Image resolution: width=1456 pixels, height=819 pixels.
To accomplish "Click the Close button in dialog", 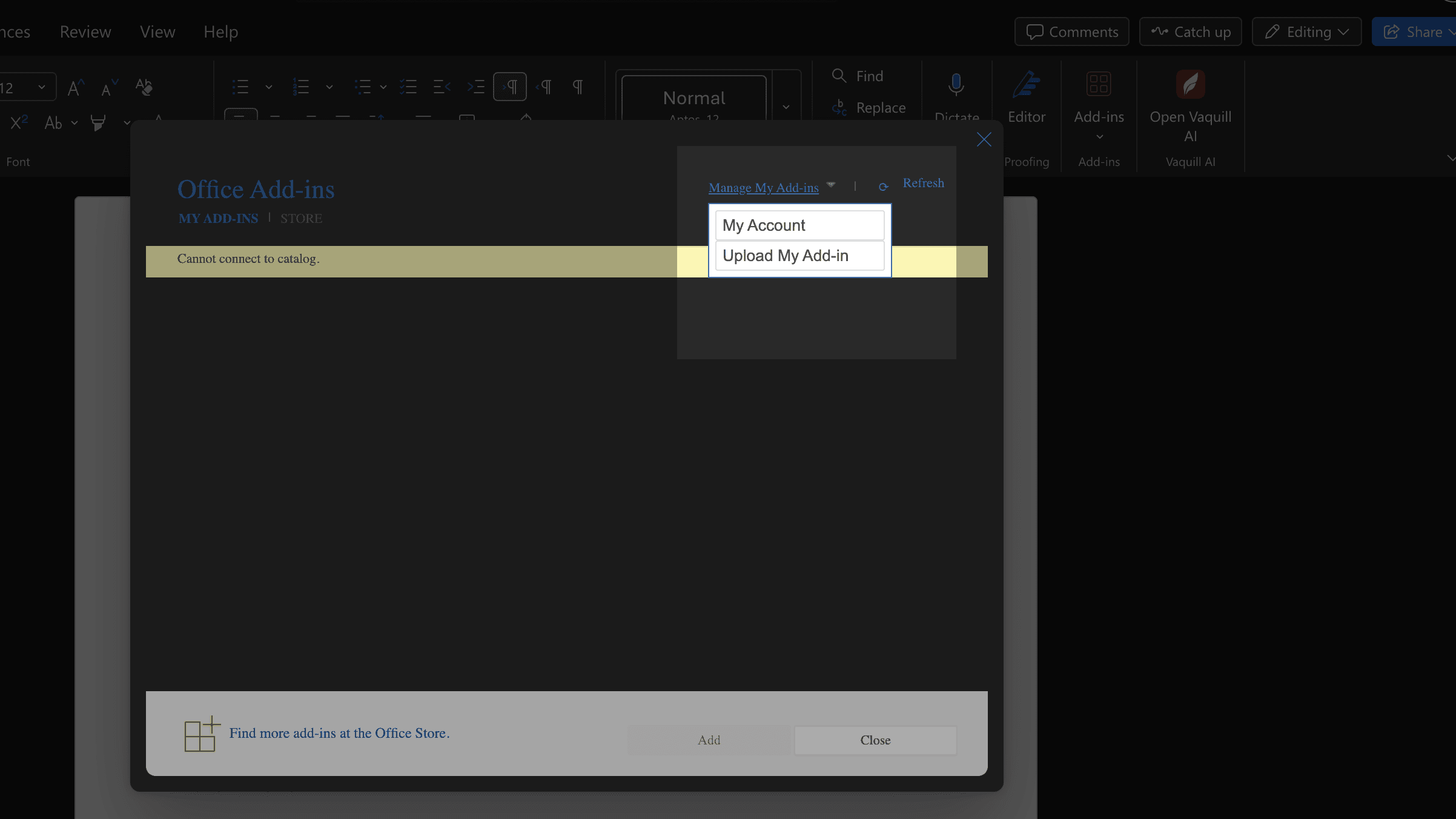I will [875, 740].
